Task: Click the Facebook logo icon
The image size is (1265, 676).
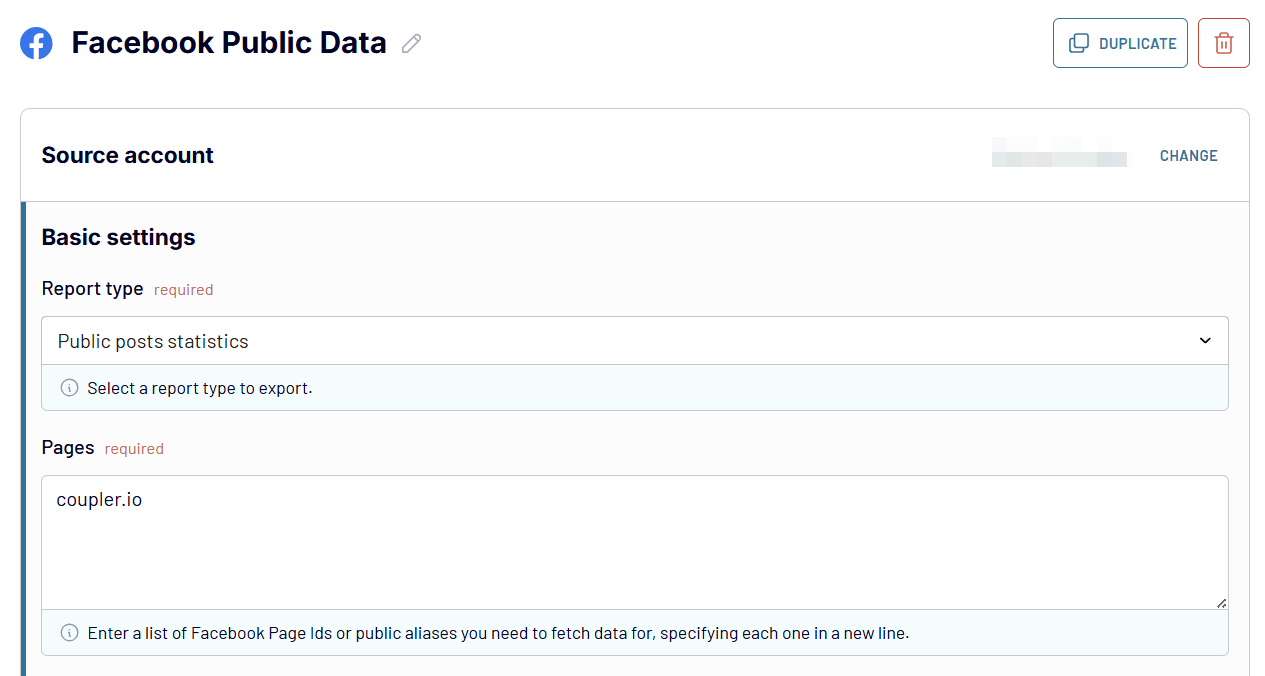Action: coord(36,43)
